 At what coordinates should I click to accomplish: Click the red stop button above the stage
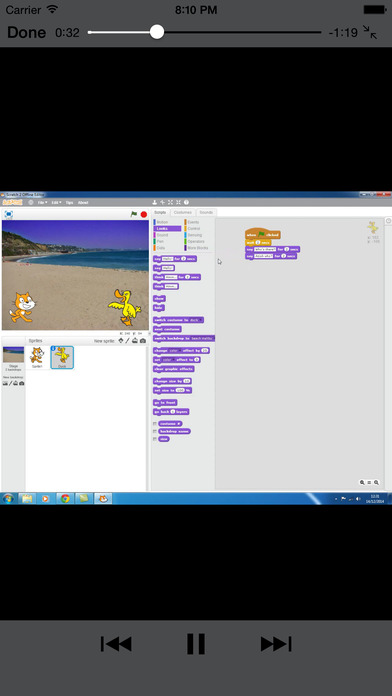pos(144,214)
